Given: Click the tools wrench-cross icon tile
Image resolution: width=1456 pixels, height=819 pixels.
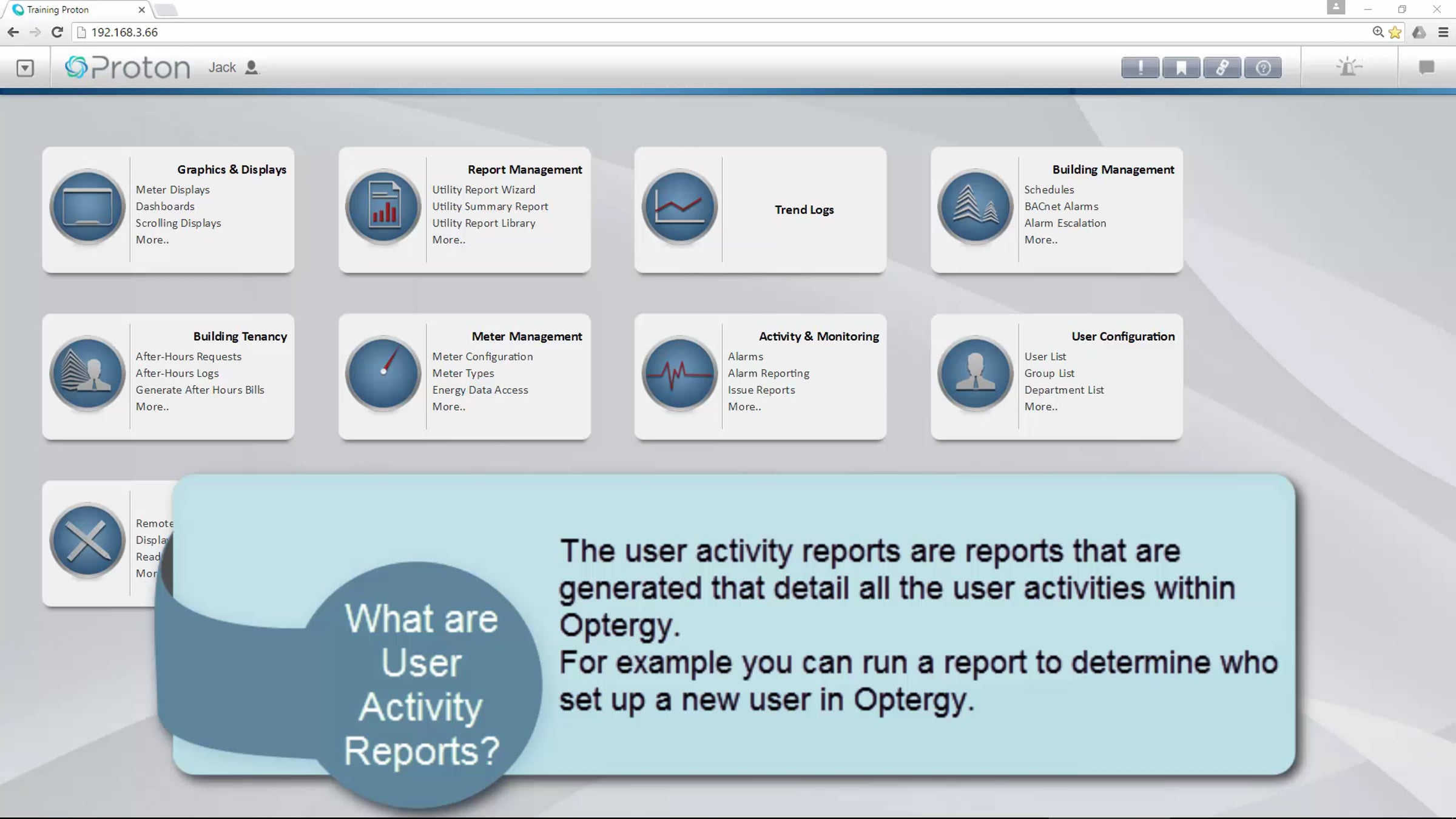Looking at the screenshot, I should [88, 541].
